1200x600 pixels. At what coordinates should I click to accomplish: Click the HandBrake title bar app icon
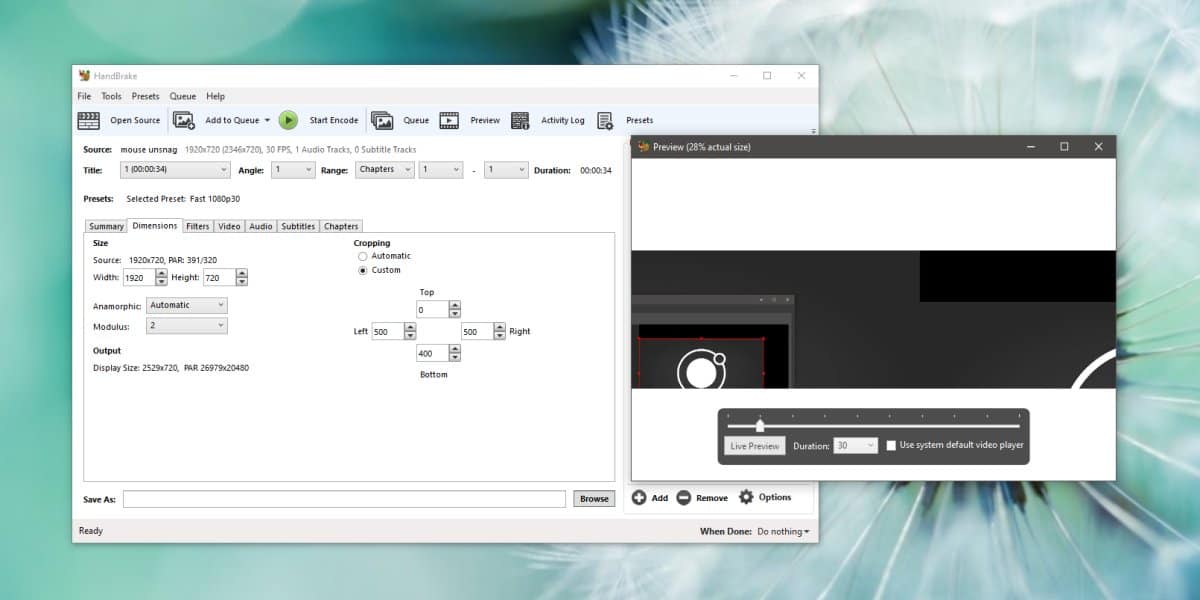coord(84,75)
